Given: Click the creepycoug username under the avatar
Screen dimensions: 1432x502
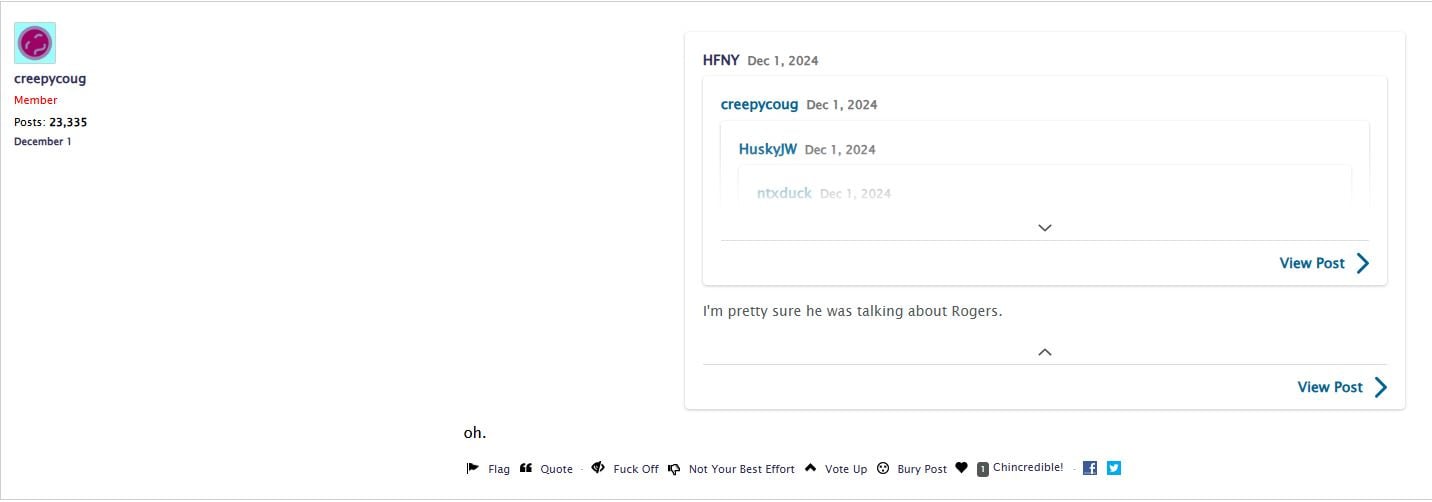Looking at the screenshot, I should (50, 79).
